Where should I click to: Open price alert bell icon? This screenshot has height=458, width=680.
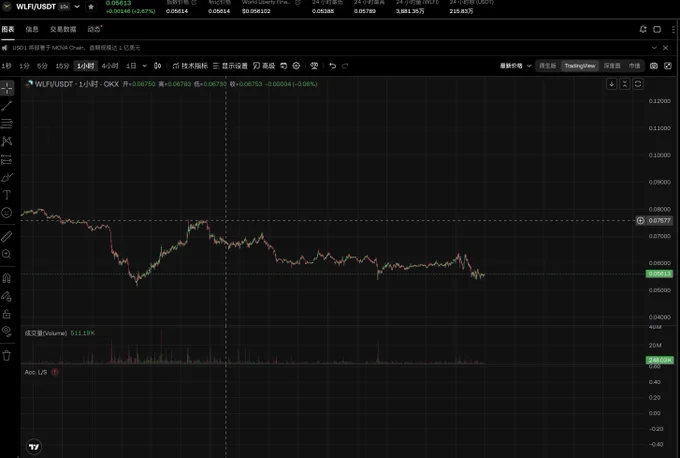[643, 29]
